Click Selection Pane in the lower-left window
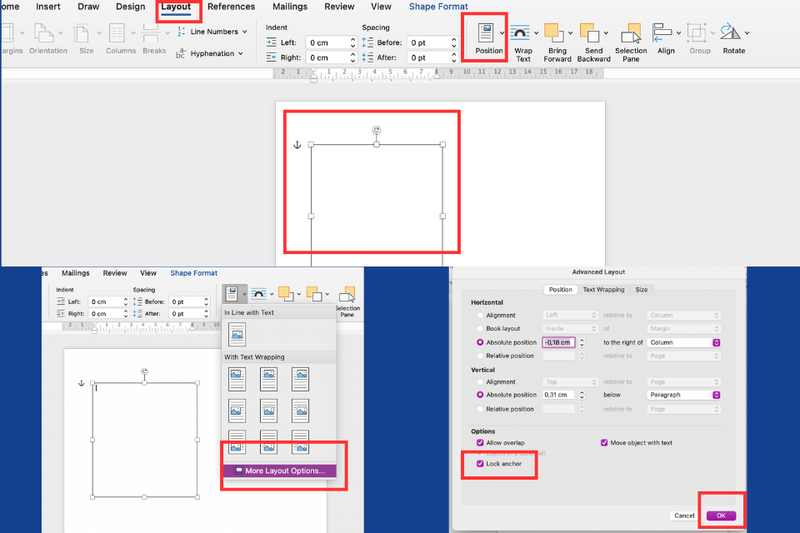The image size is (800, 533). pyautogui.click(x=347, y=301)
